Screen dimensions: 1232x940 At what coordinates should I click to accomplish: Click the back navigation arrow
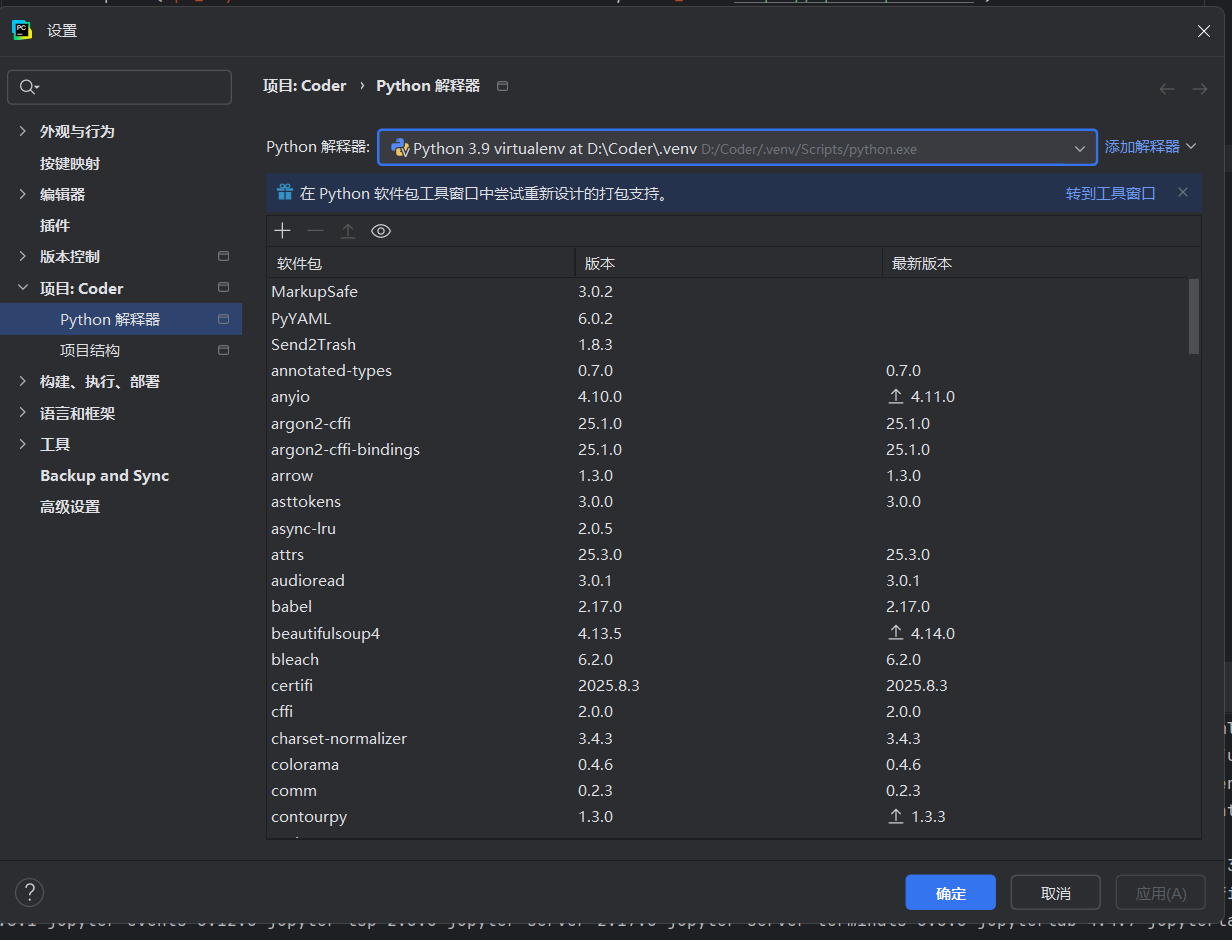[x=1167, y=89]
